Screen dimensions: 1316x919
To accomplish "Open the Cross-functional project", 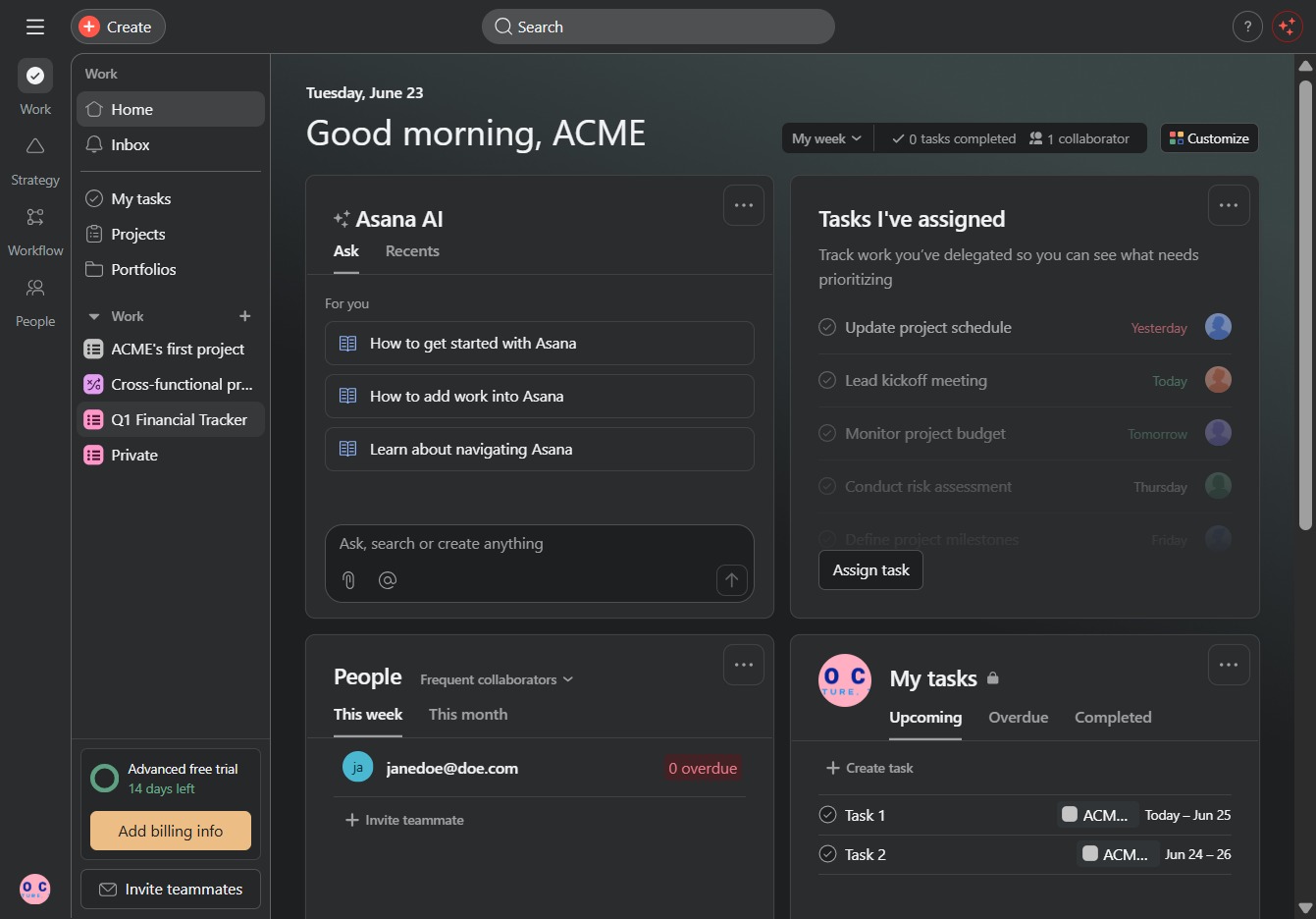I will (x=171, y=384).
